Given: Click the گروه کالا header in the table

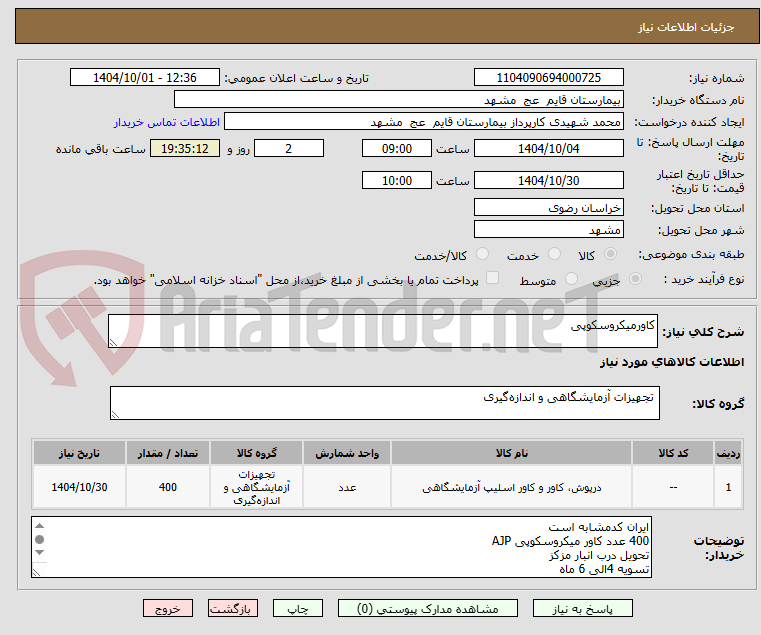Looking at the screenshot, I should point(256,453).
